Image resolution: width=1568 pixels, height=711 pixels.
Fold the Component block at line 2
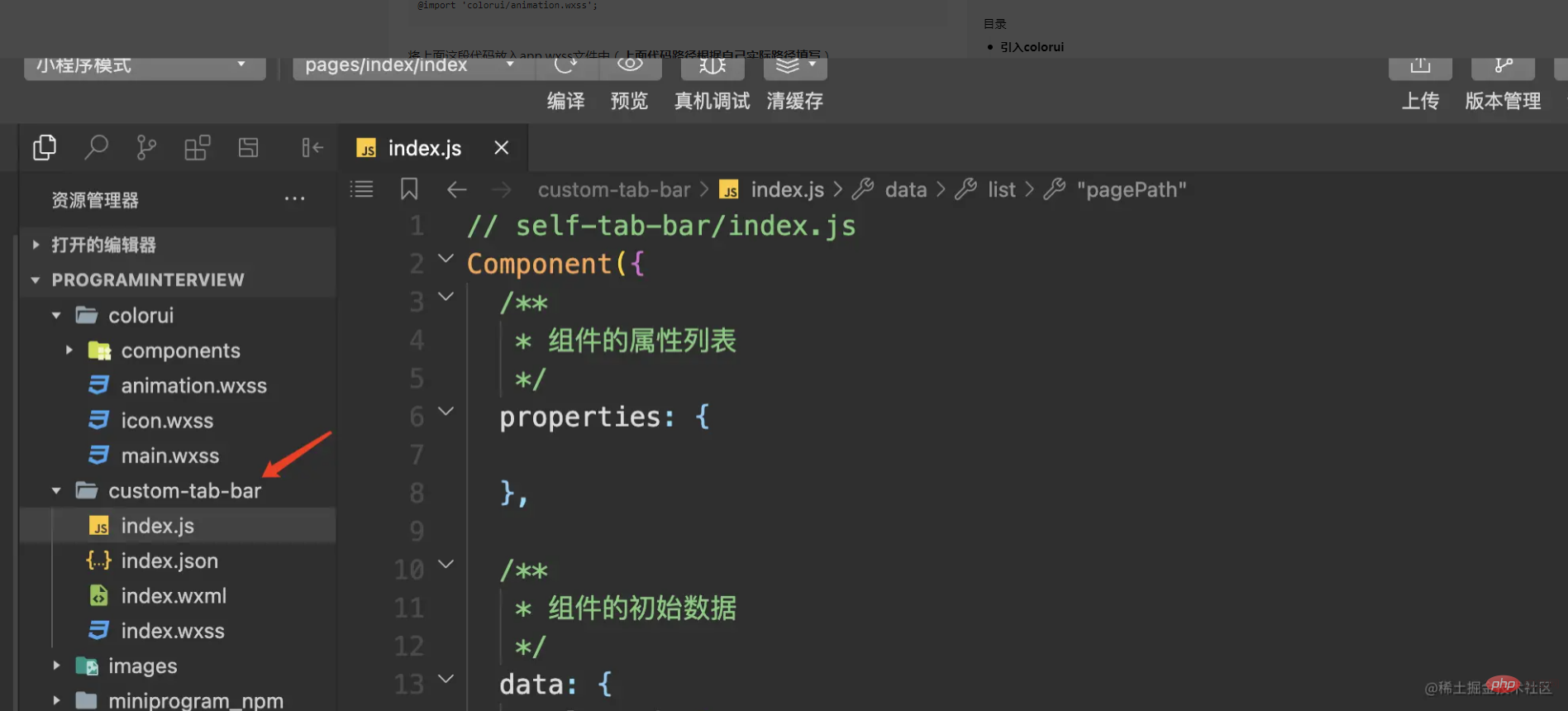(446, 259)
